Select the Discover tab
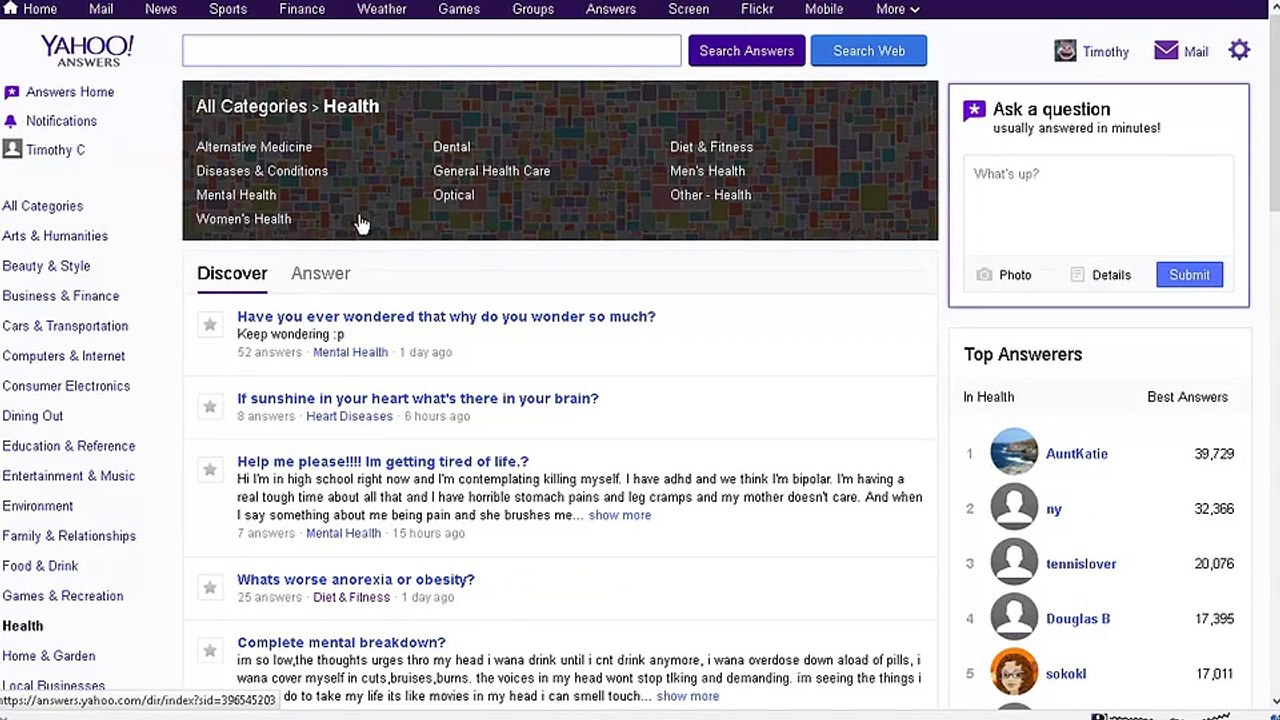This screenshot has height=720, width=1280. [232, 273]
